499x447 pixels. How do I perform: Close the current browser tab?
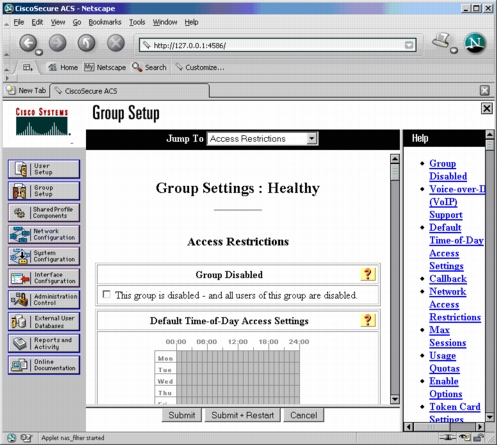click(485, 90)
